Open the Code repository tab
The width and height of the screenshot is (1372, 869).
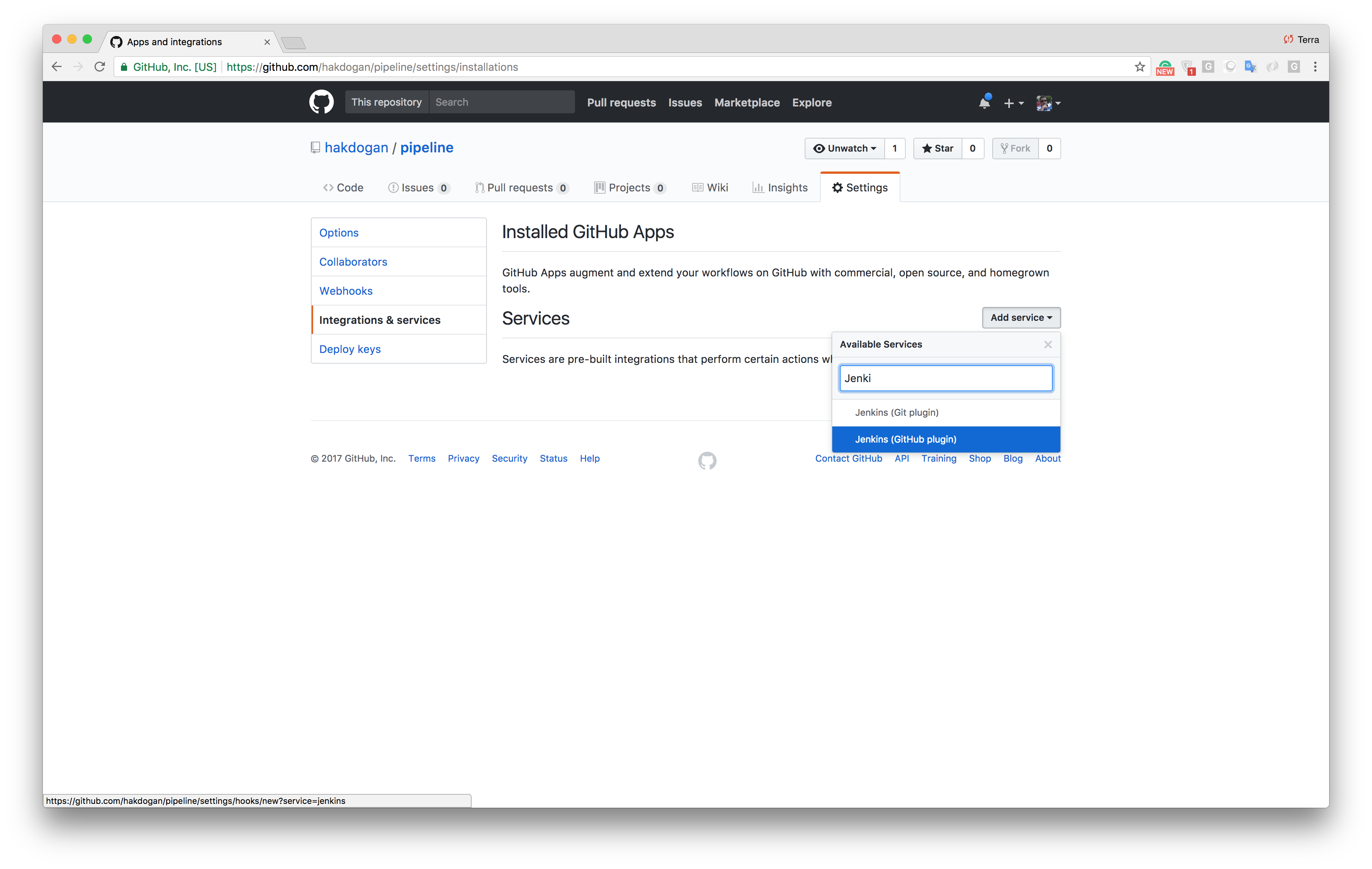[343, 188]
